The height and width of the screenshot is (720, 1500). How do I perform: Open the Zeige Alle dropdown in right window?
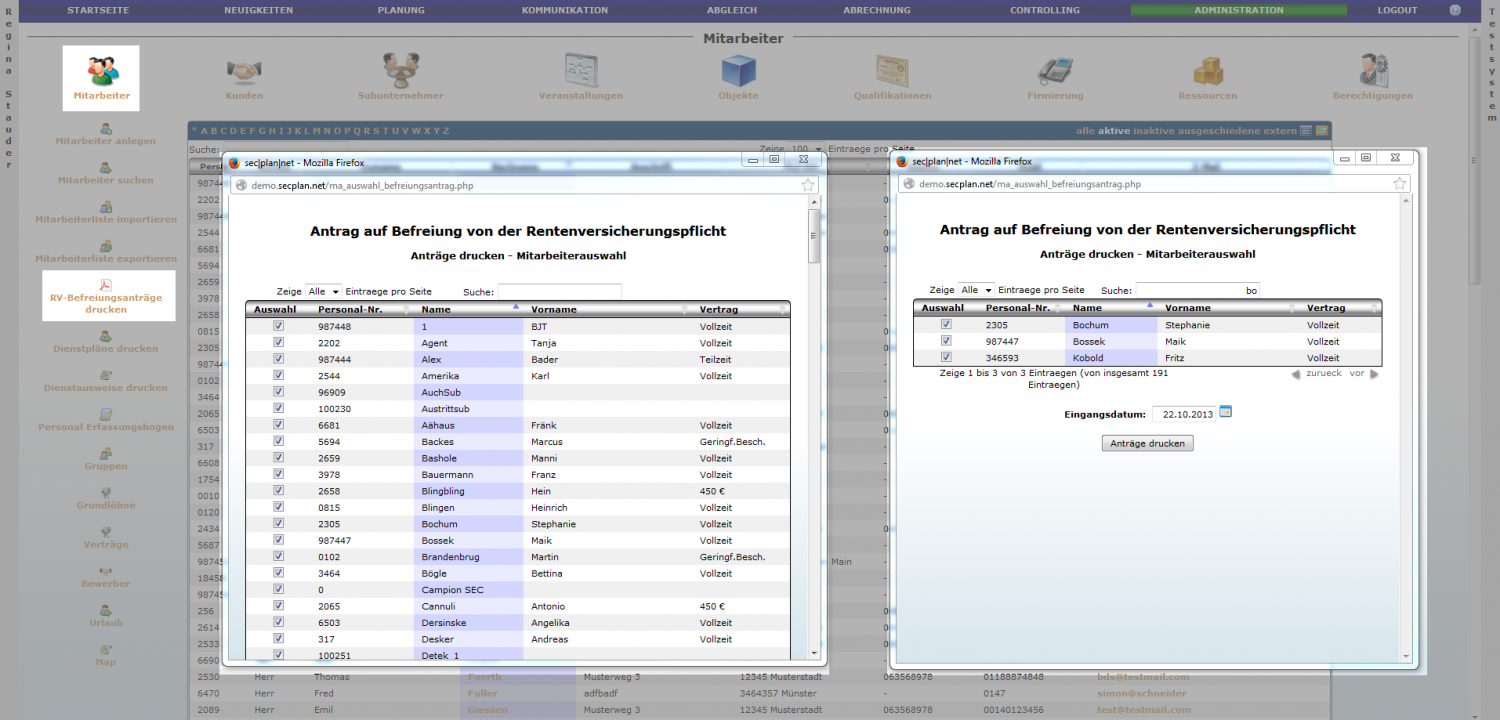point(976,289)
